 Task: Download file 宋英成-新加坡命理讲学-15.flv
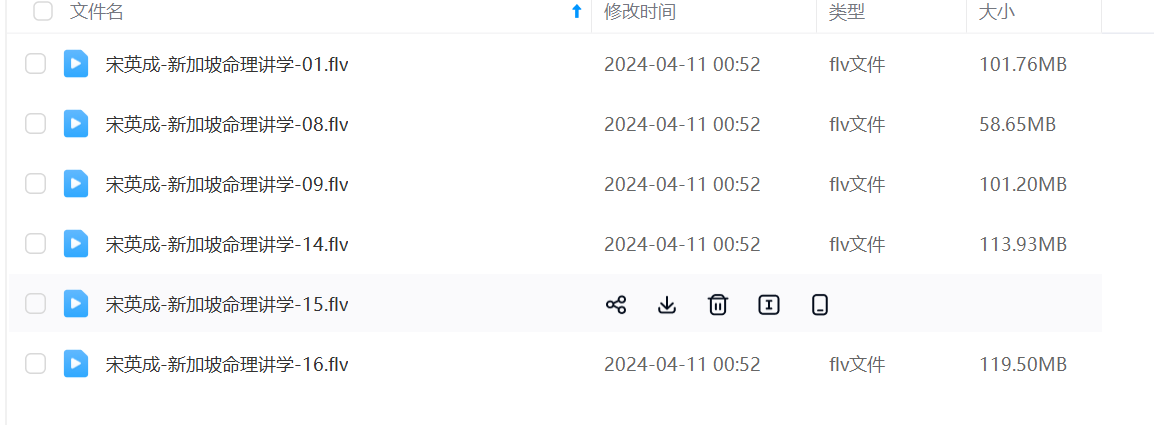(x=667, y=304)
